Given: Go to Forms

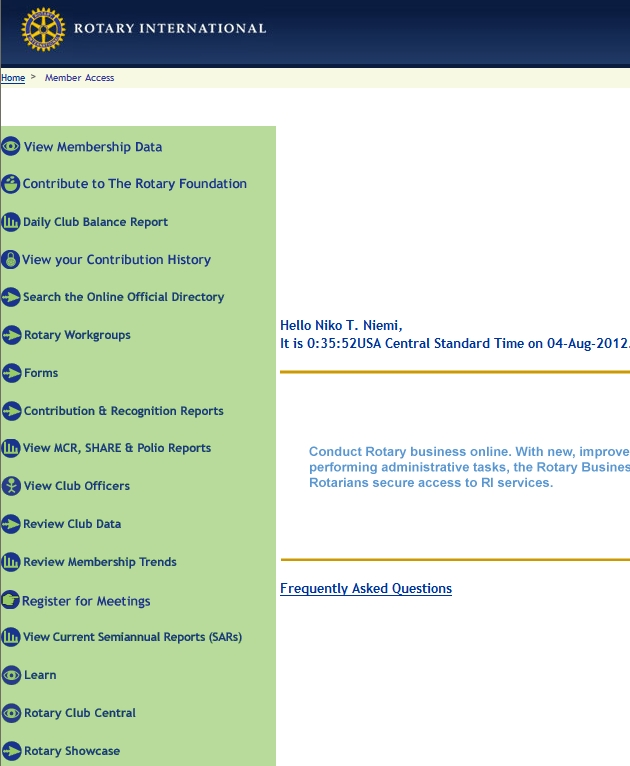Looking at the screenshot, I should [41, 373].
